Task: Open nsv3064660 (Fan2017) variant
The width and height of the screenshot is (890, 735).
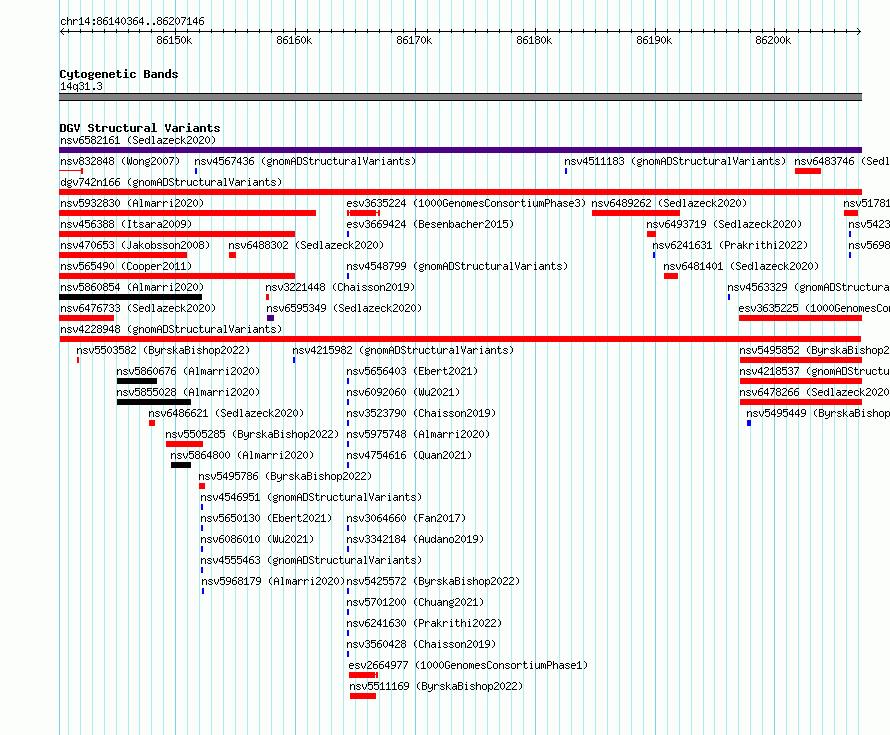Action: [406, 518]
